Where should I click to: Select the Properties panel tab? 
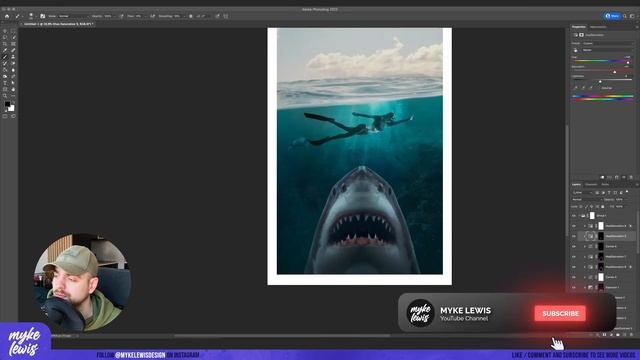(578, 27)
